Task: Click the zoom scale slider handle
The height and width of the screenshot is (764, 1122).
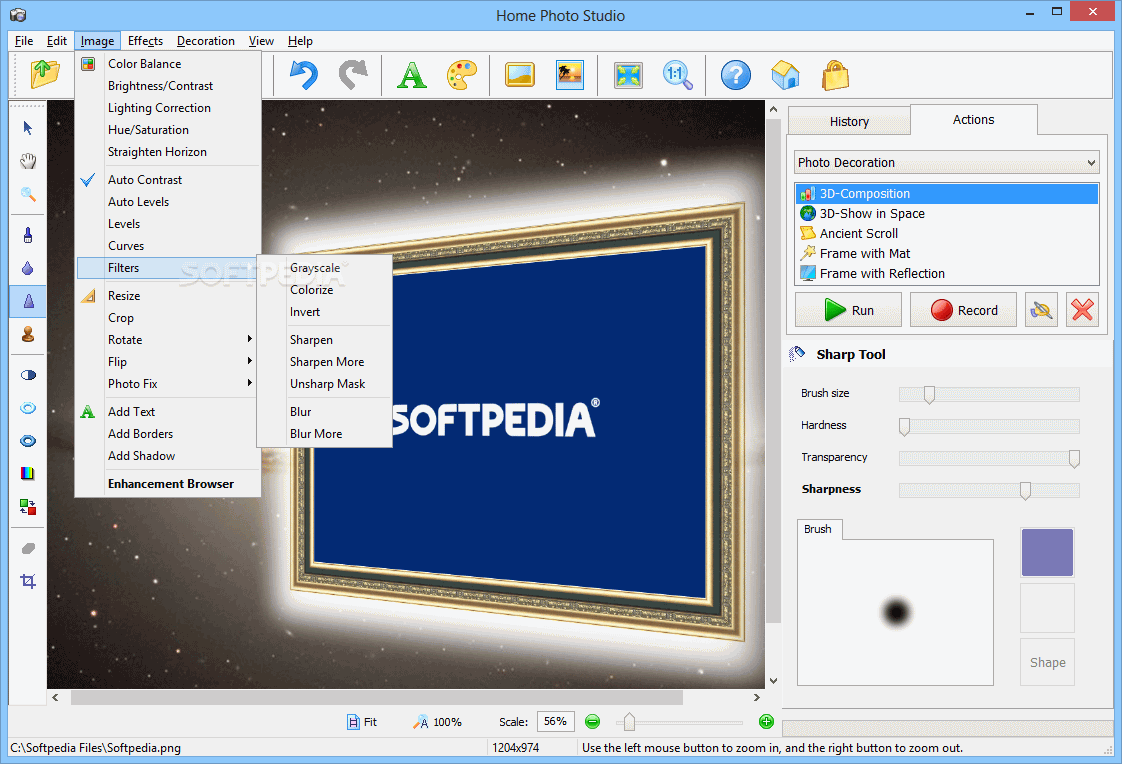Action: 629,722
